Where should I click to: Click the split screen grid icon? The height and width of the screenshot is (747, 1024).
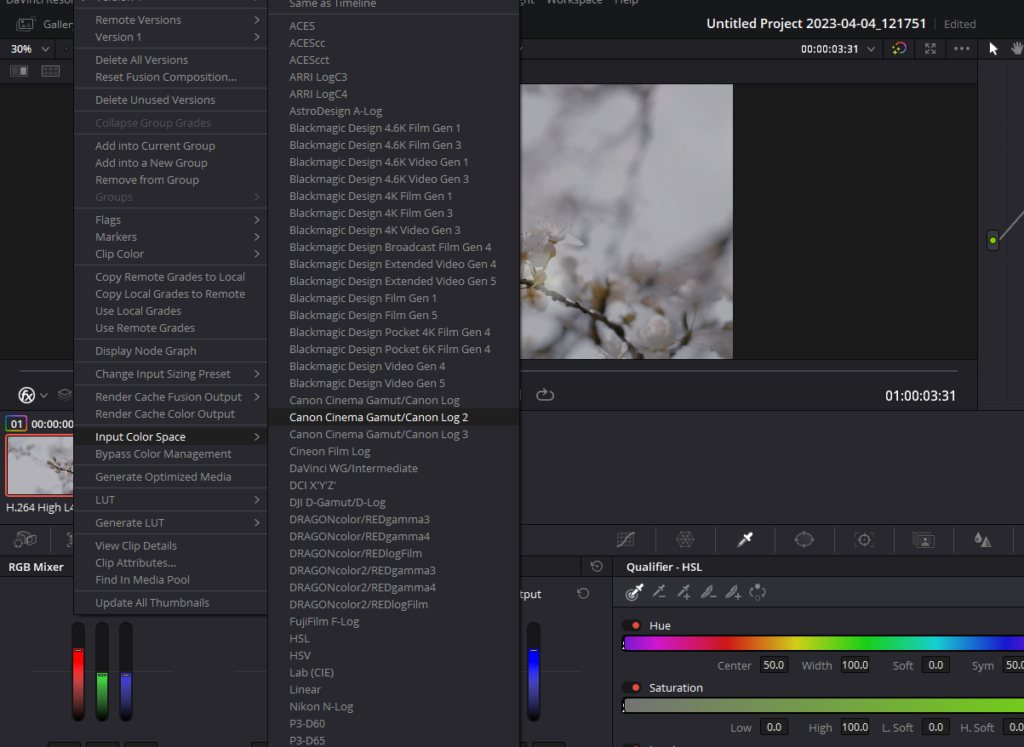[50, 71]
